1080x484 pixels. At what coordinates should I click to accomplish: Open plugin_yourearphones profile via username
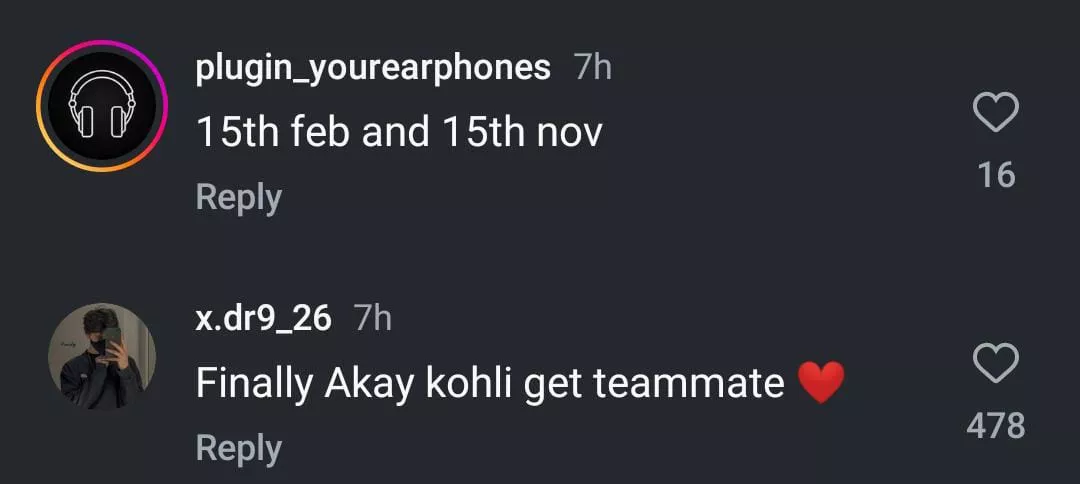click(373, 68)
